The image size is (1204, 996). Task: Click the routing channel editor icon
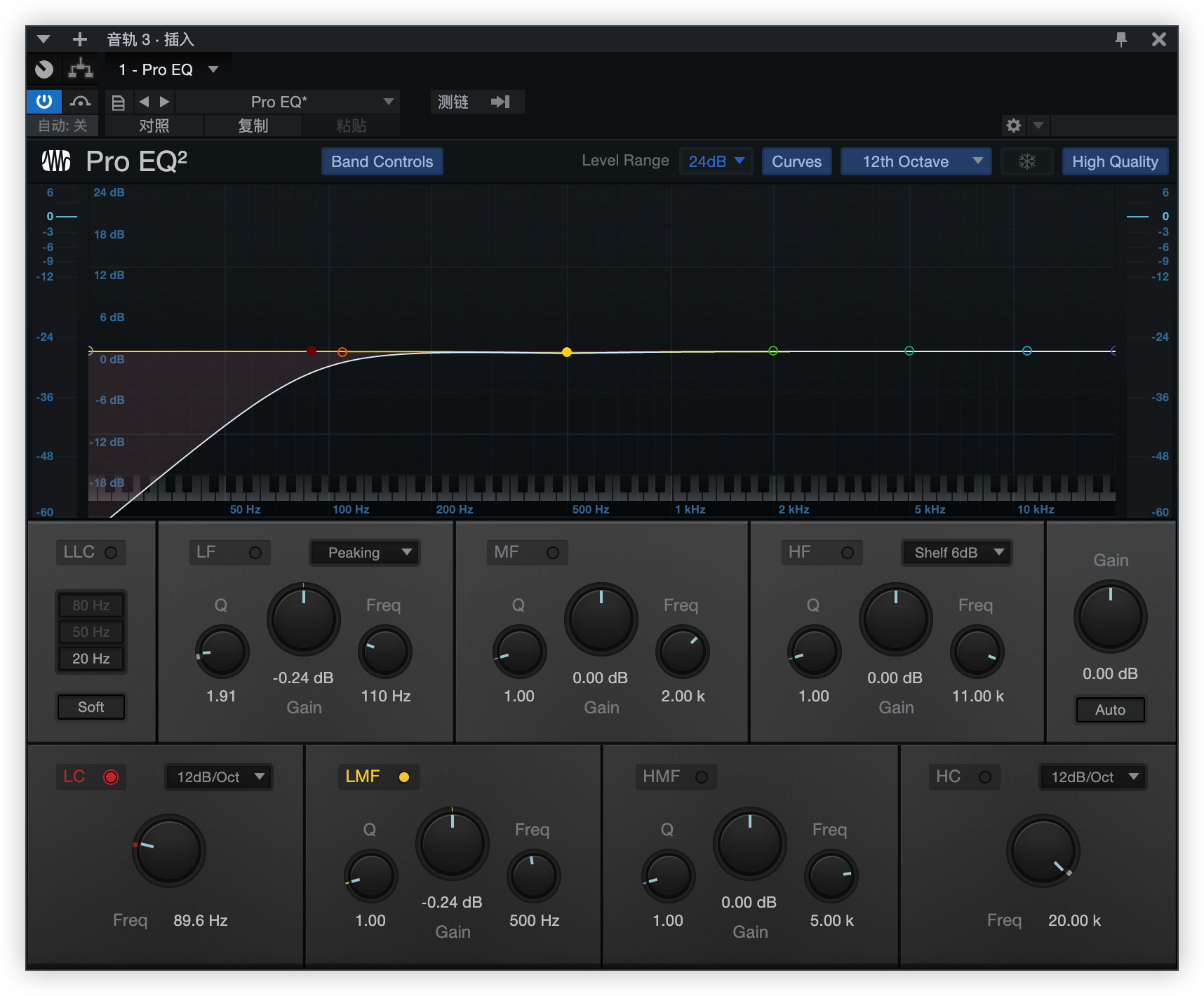click(81, 69)
